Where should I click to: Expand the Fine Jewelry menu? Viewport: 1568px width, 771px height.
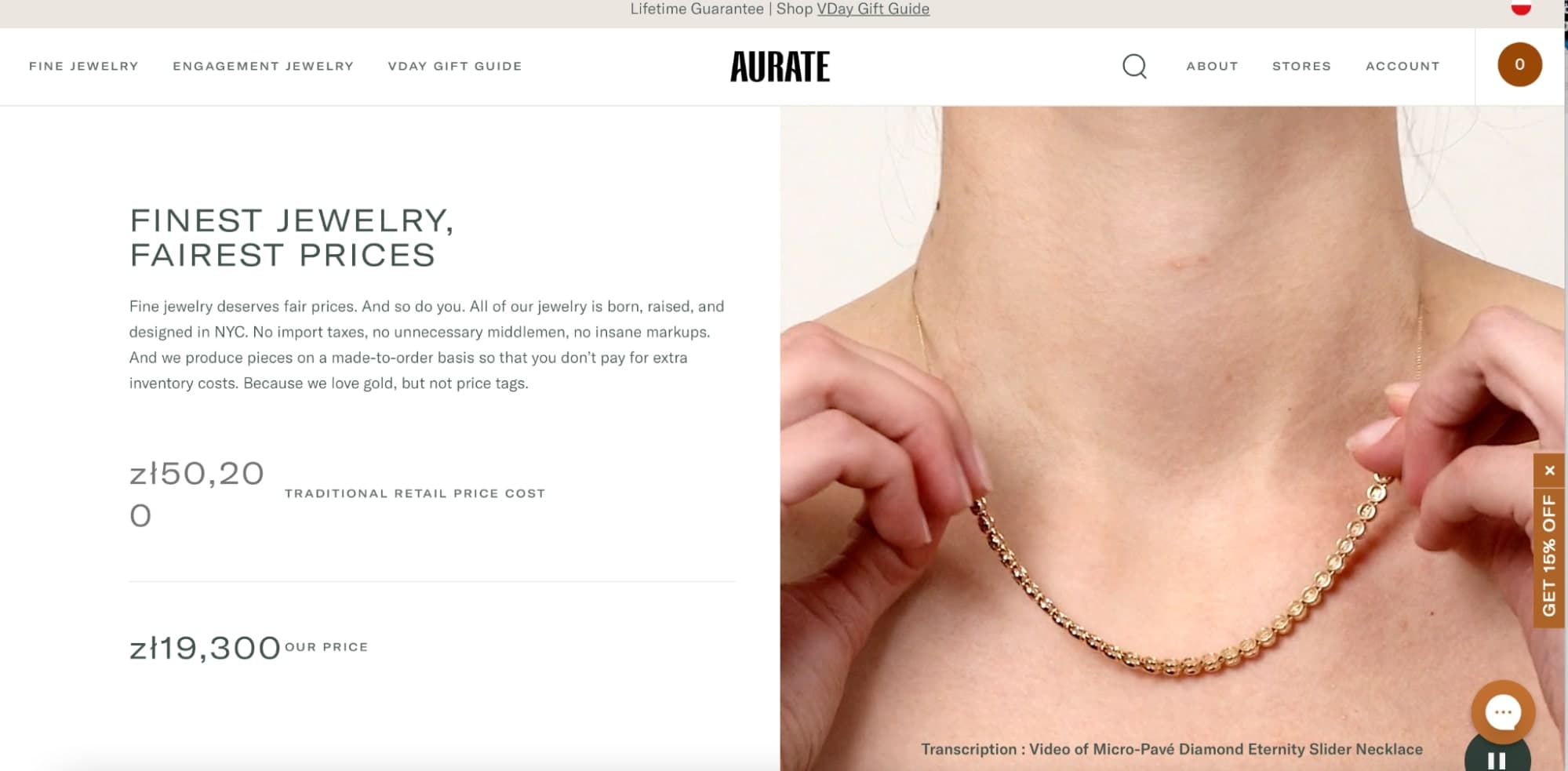[x=84, y=67]
